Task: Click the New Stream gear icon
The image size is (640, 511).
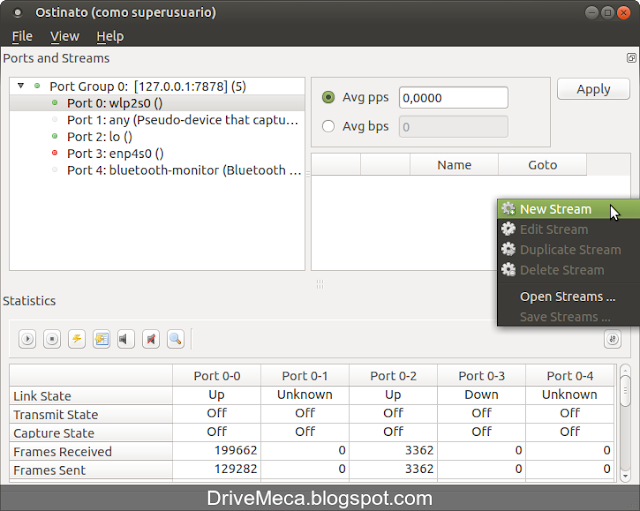Action: coord(508,209)
